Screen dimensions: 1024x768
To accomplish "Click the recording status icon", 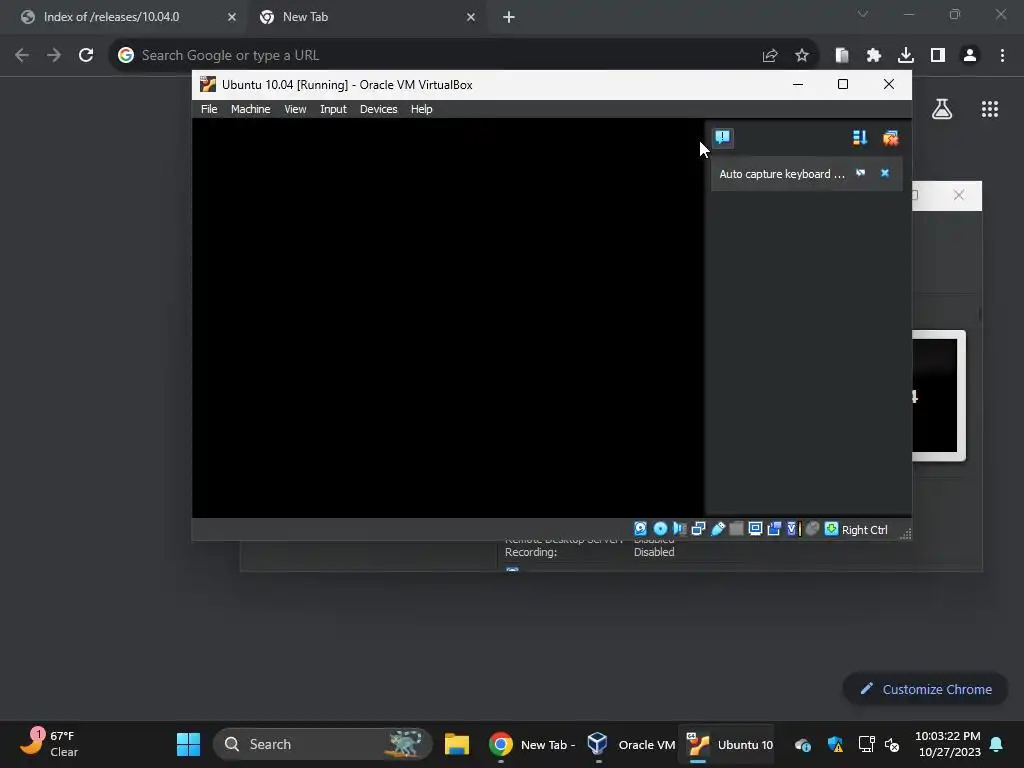I will [x=774, y=529].
